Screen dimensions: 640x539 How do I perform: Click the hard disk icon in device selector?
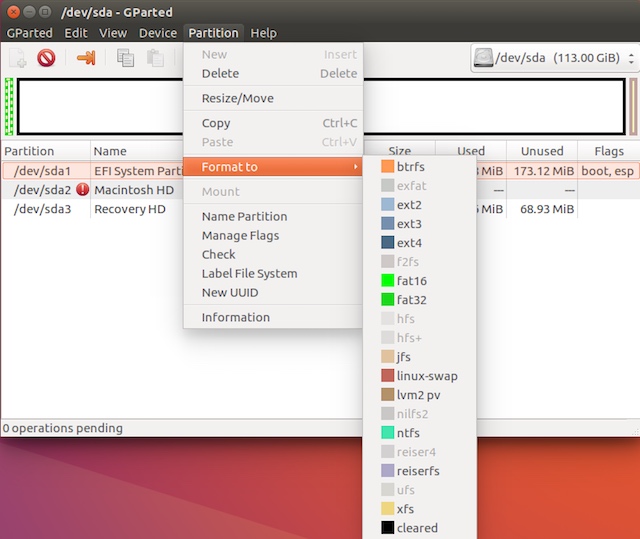pos(483,58)
